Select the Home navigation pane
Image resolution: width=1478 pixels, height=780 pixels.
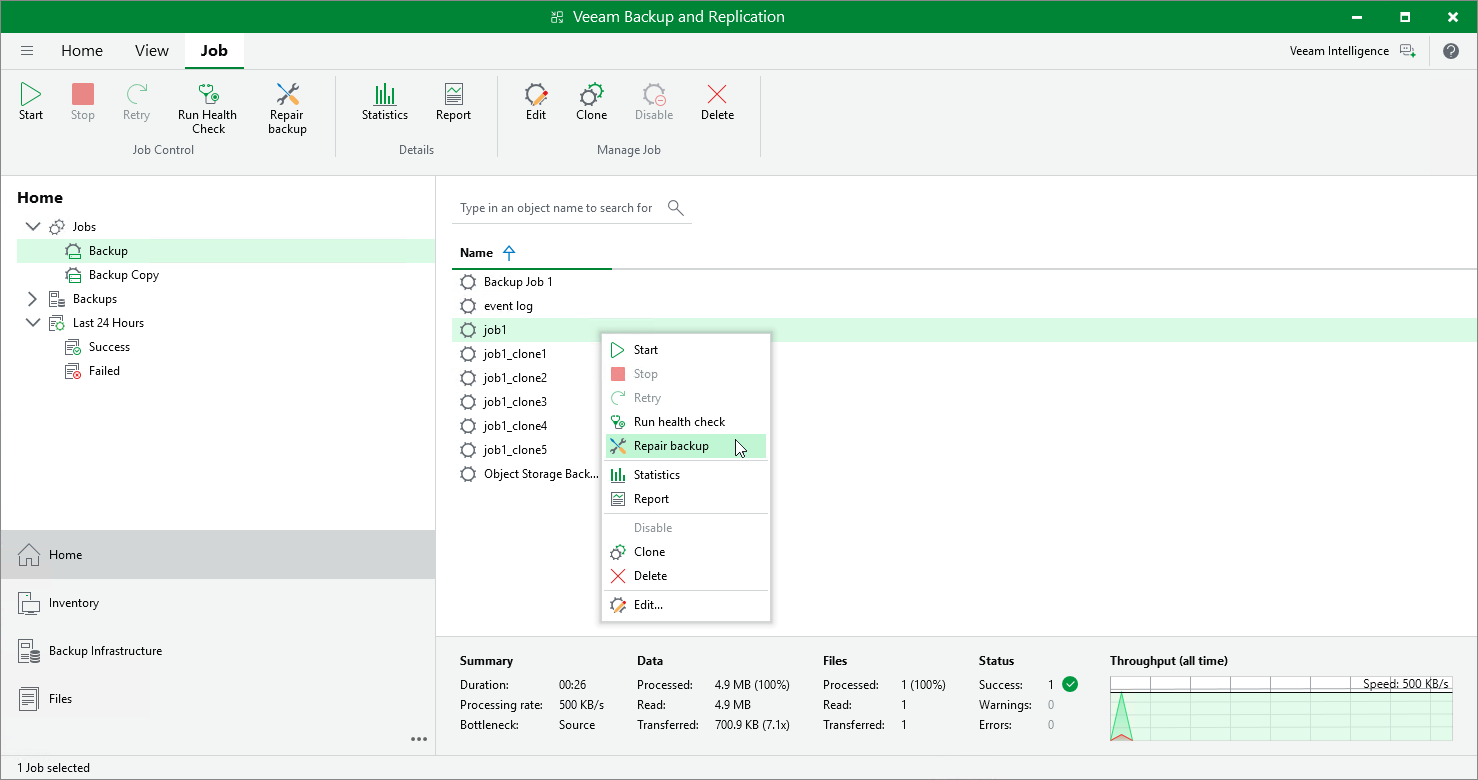[218, 554]
